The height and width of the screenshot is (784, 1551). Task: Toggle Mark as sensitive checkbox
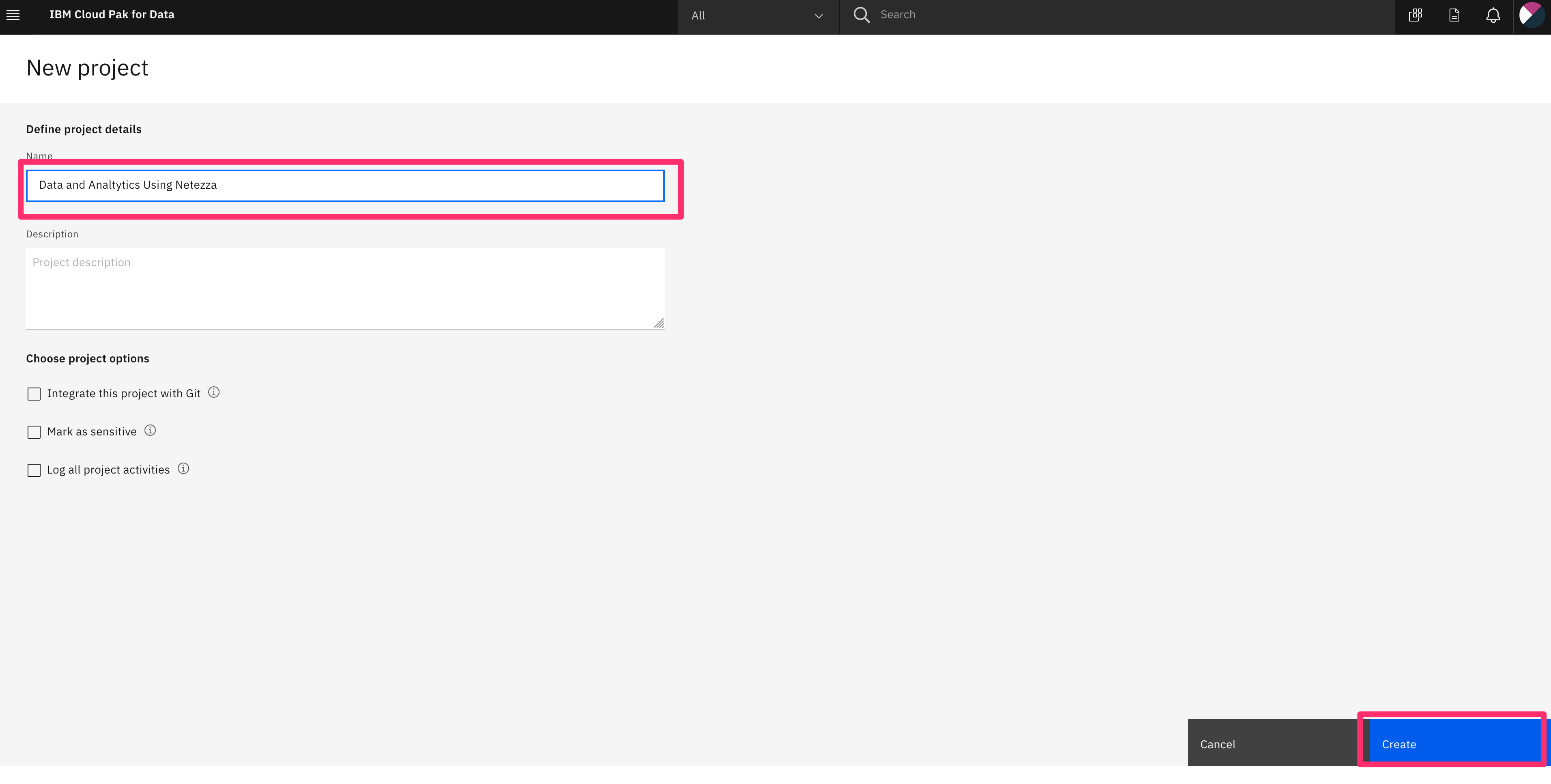pos(33,431)
